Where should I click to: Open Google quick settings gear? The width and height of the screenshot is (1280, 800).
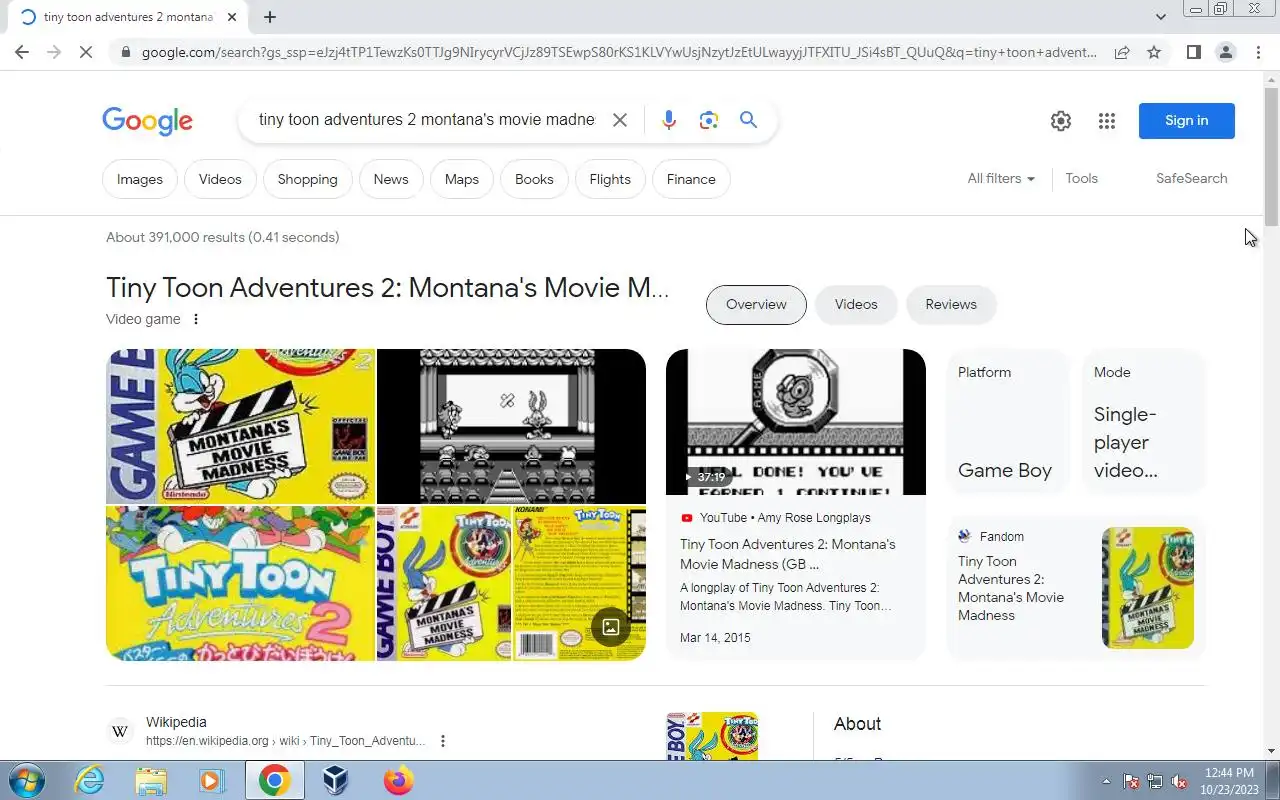(x=1061, y=121)
